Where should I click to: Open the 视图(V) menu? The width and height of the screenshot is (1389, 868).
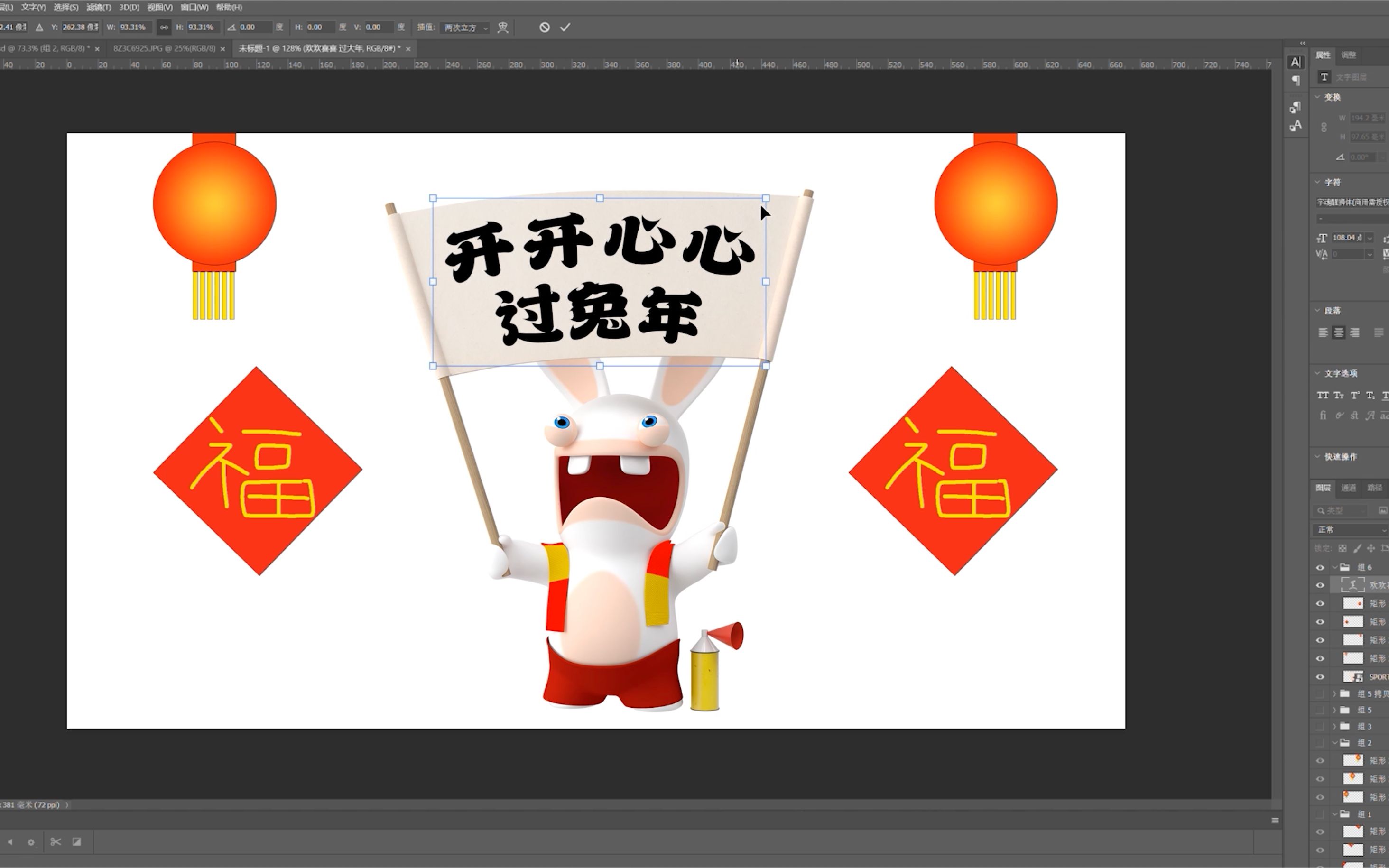[159, 8]
